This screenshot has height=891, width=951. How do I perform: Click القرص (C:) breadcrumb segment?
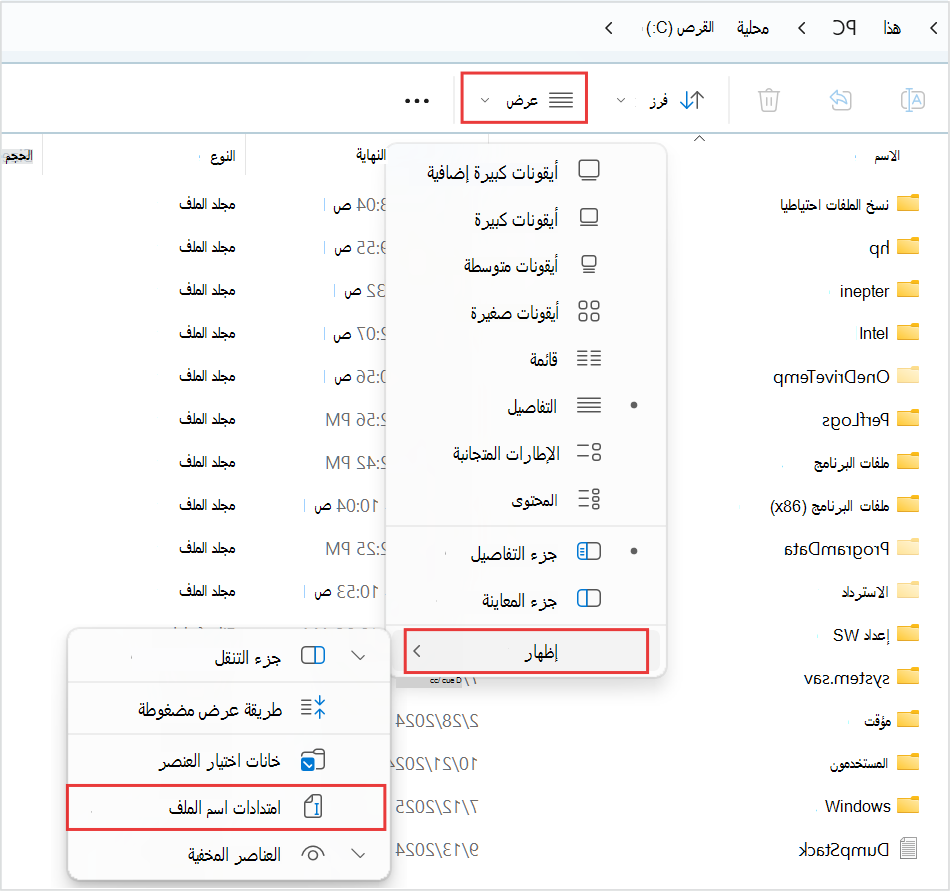680,28
